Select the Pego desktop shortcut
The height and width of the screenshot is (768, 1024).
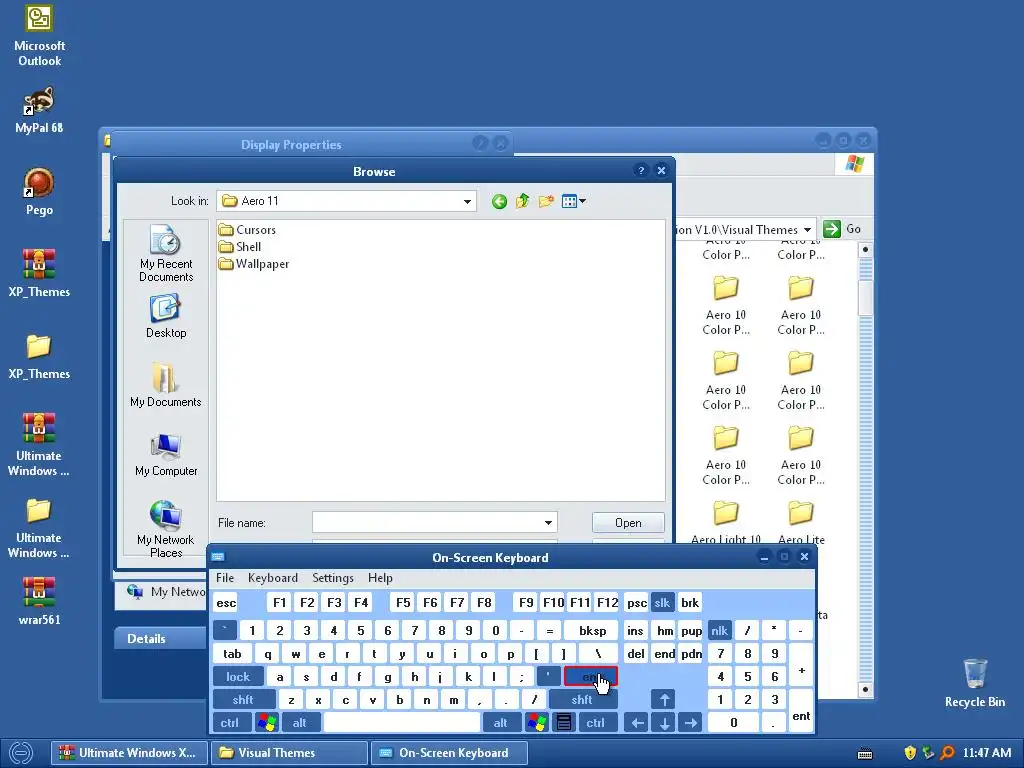coord(39,192)
